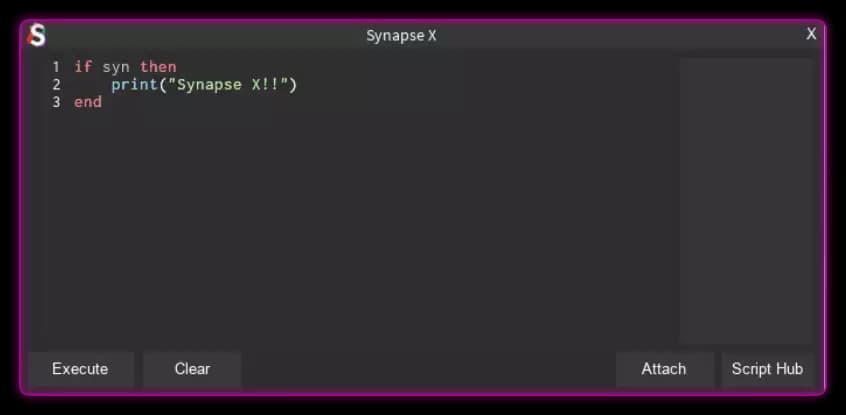Click the 'then' keyword on line one
This screenshot has height=415, width=846.
tap(158, 67)
